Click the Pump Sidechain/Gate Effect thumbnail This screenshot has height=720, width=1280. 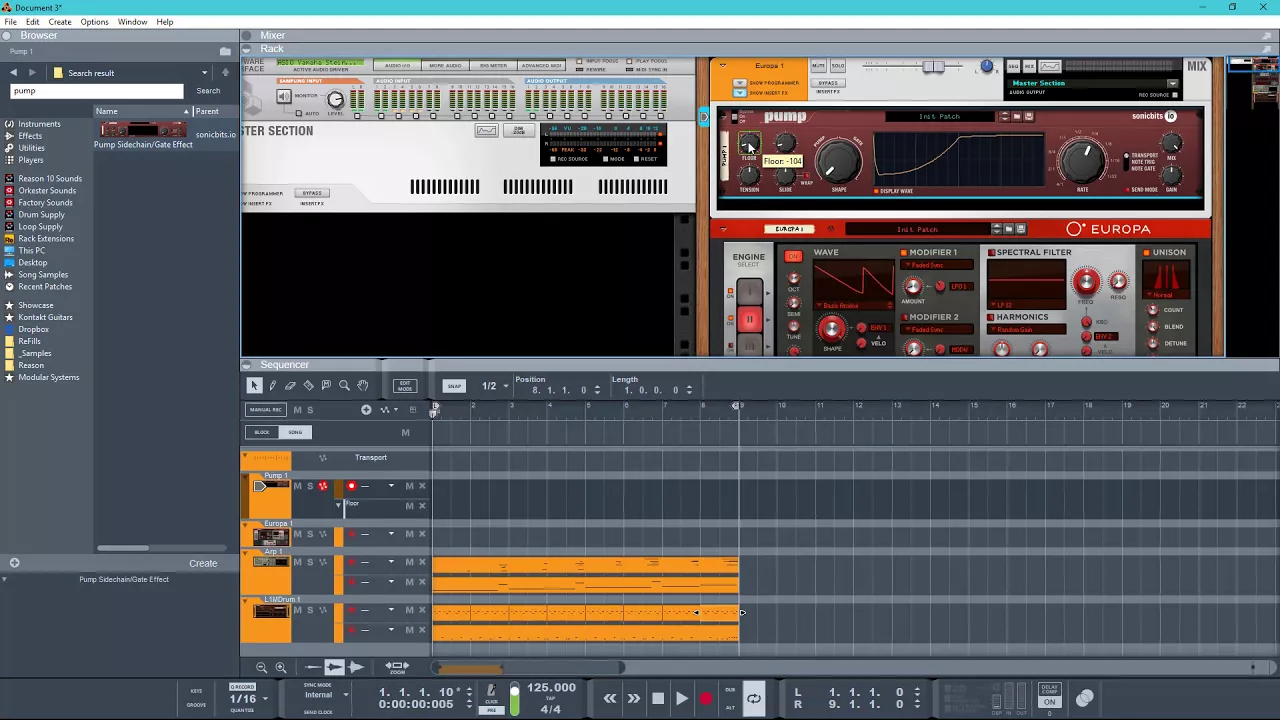coord(142,130)
